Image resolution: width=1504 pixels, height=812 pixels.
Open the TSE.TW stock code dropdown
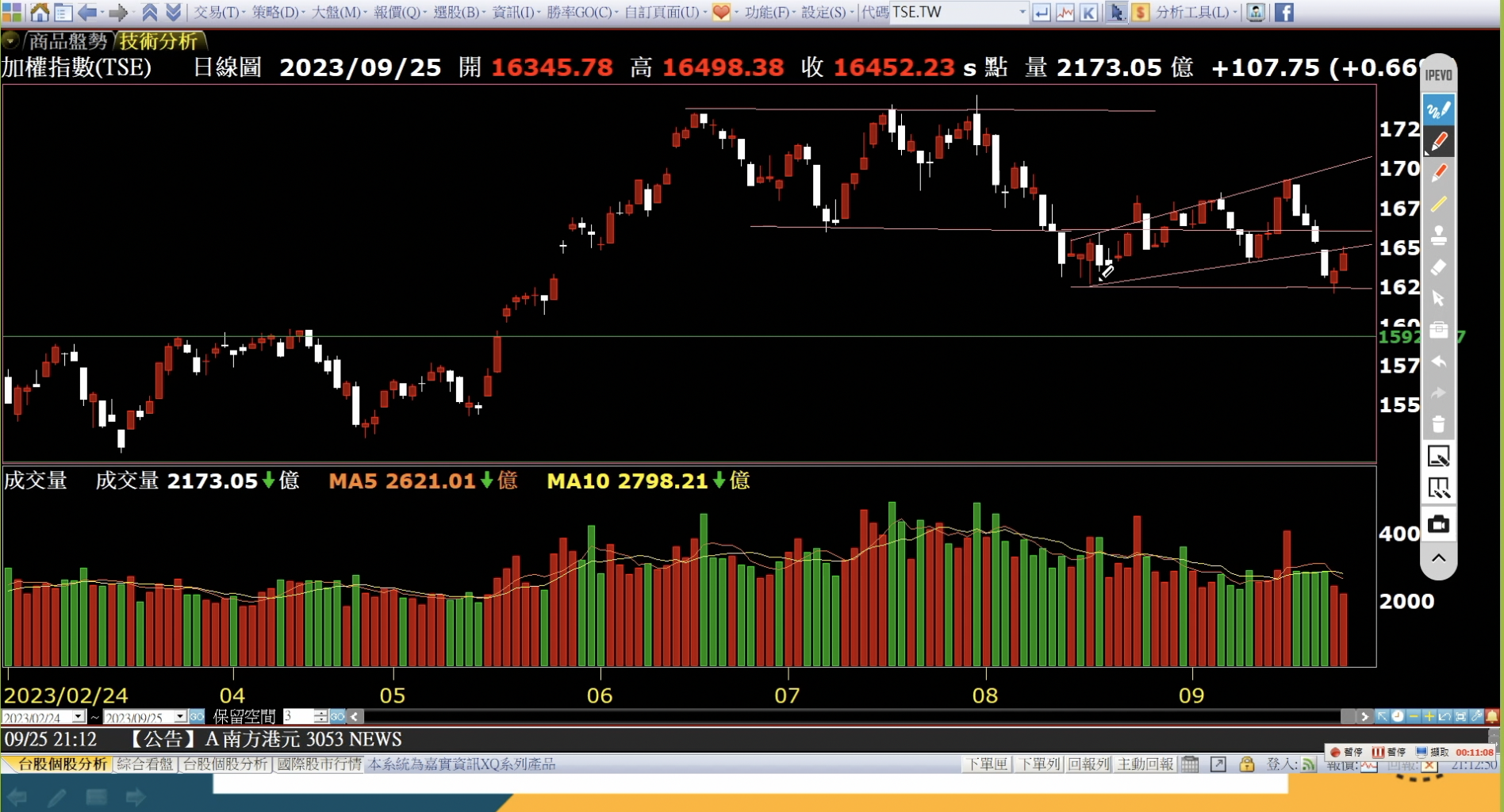coord(1022,12)
